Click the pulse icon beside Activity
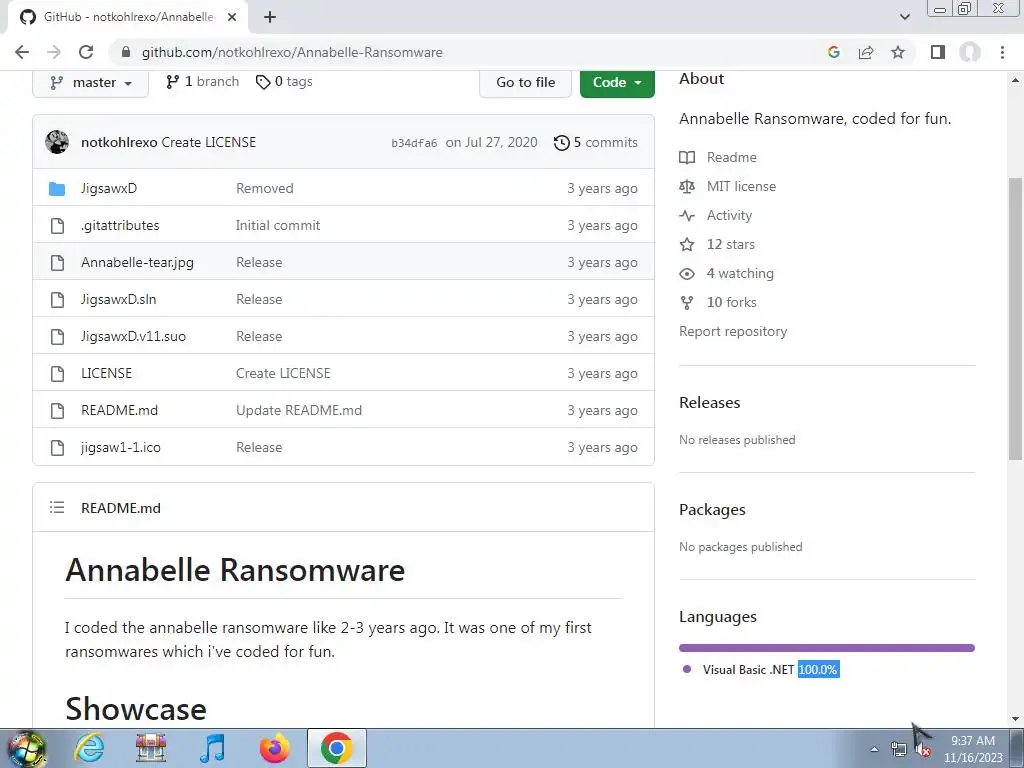 [687, 216]
